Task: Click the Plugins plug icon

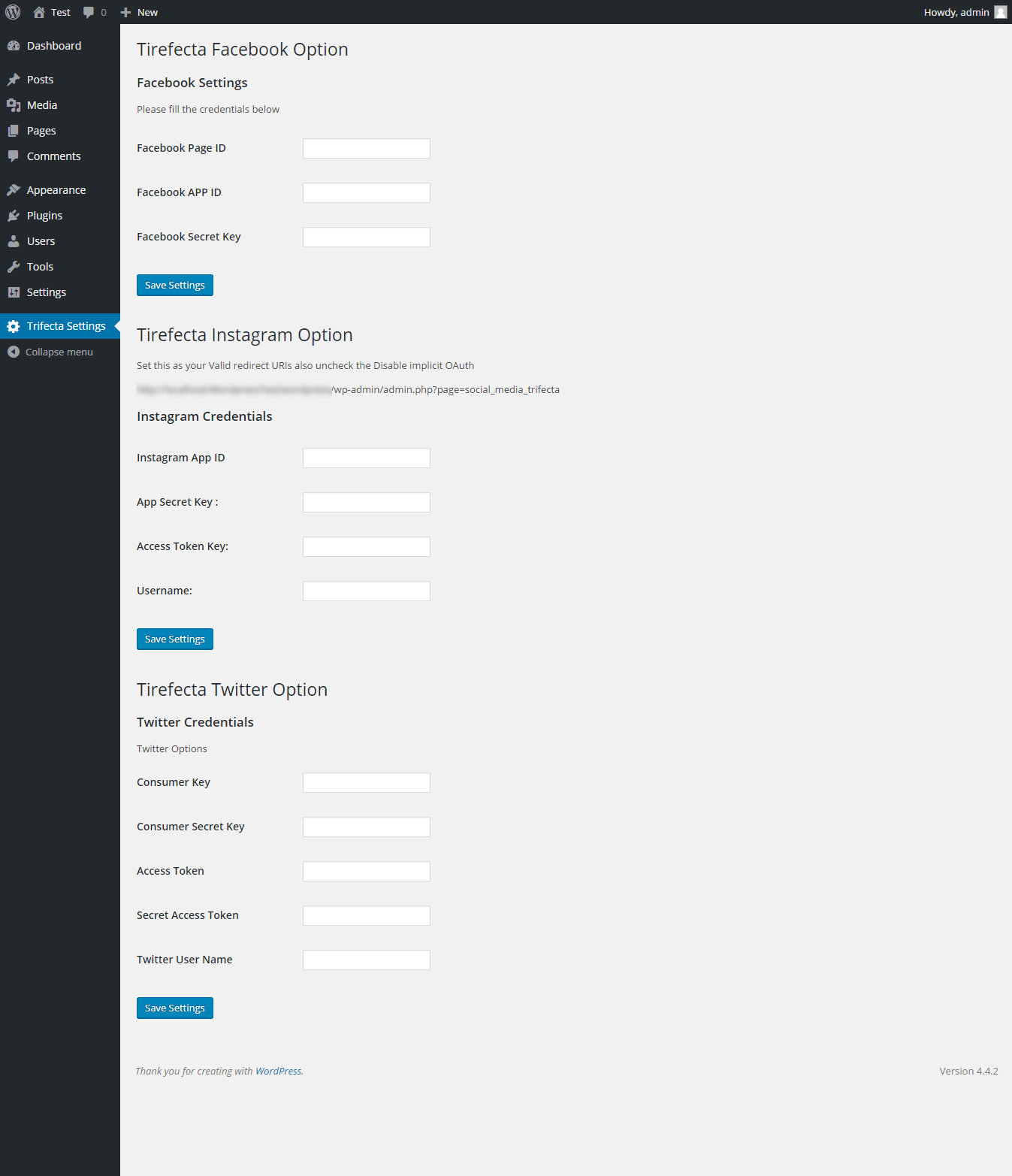Action: pyautogui.click(x=14, y=216)
